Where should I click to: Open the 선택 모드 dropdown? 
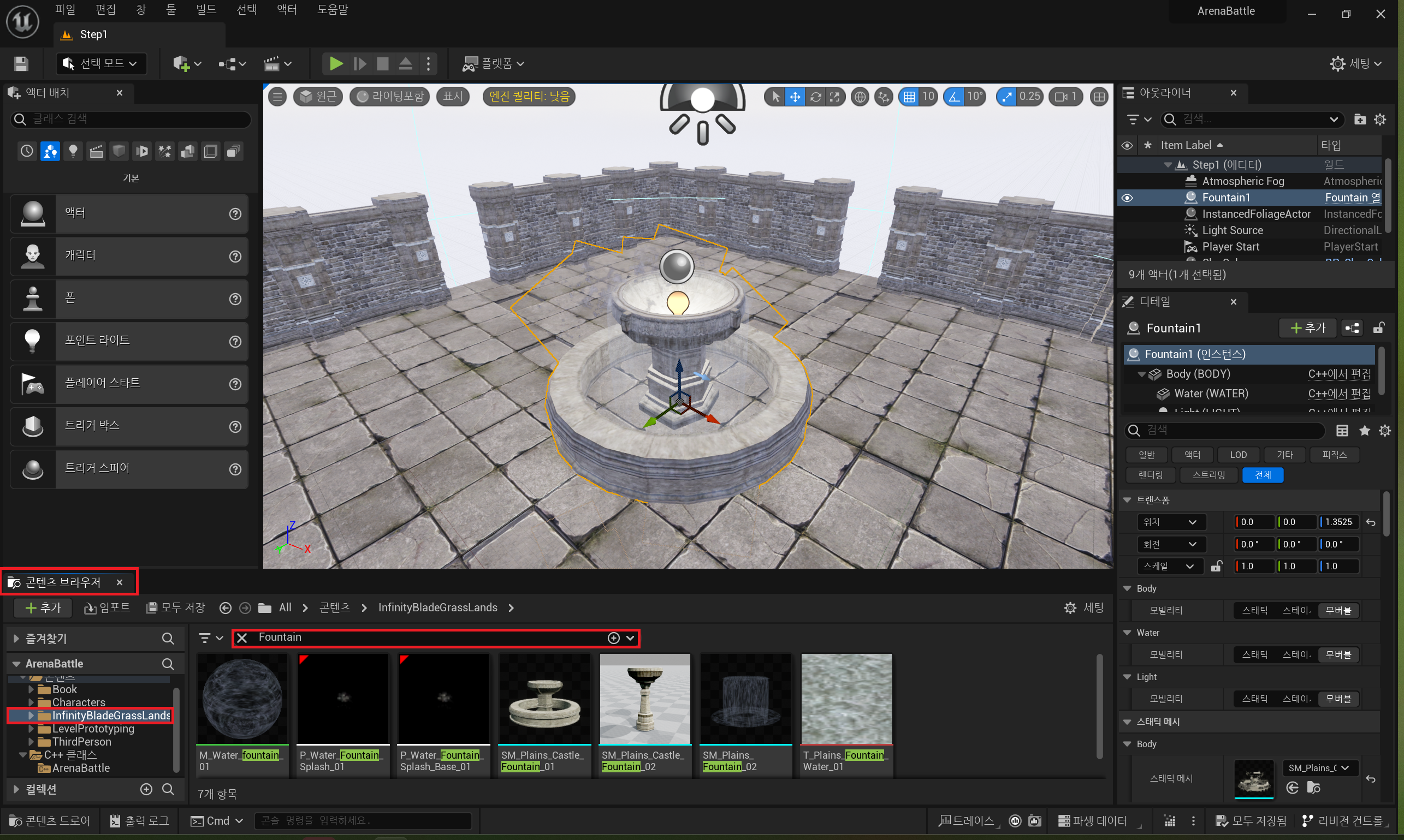pos(102,63)
